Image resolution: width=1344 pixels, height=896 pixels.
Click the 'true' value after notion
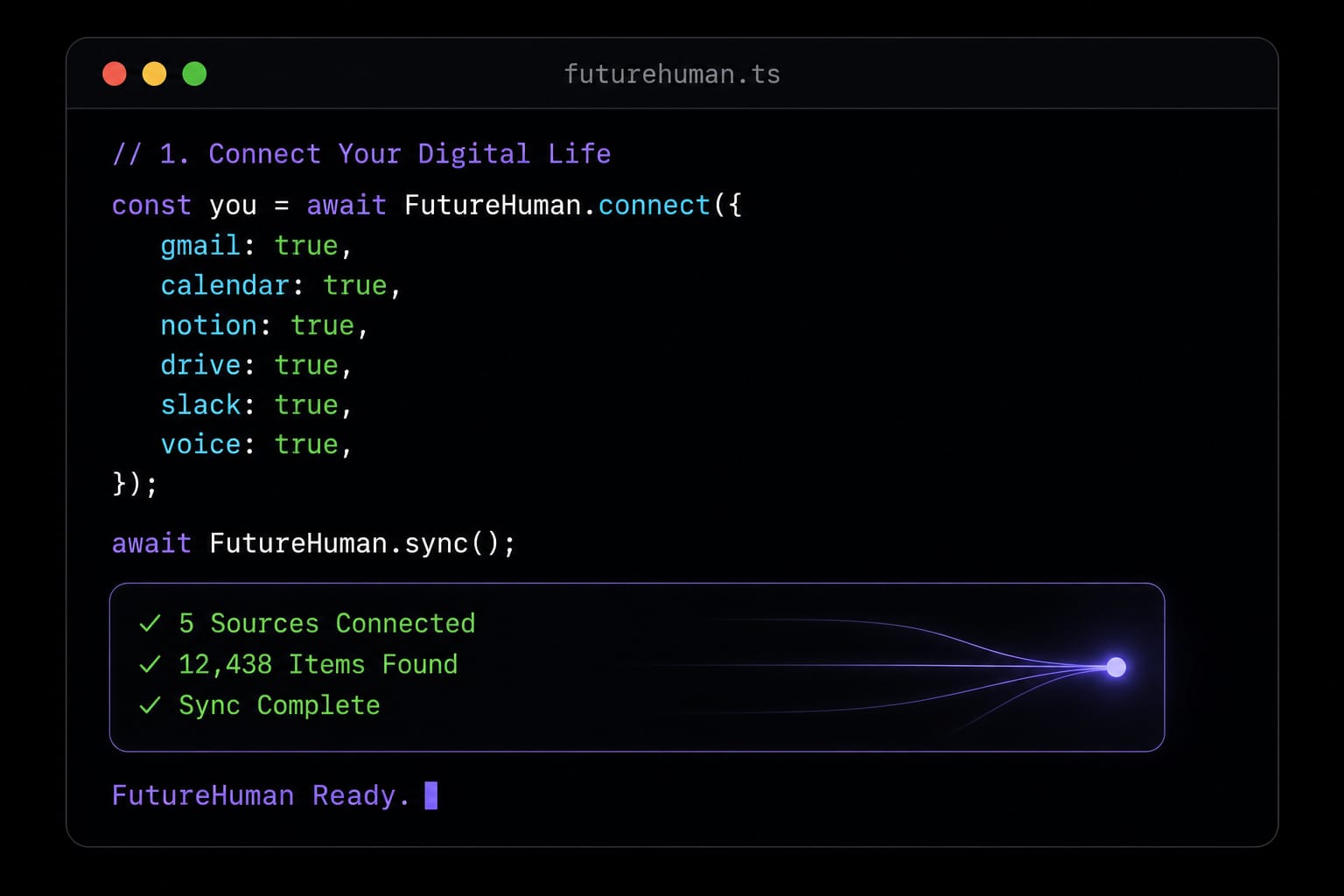(x=323, y=325)
